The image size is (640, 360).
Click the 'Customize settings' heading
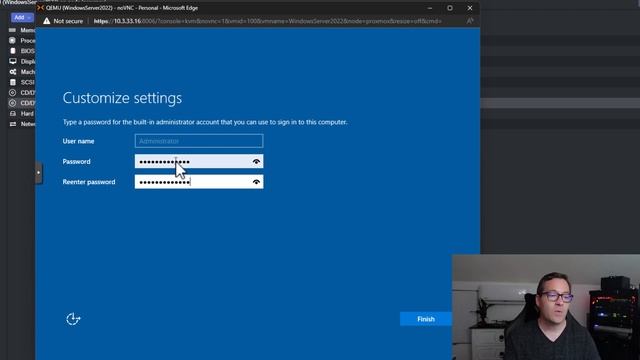tap(122, 98)
